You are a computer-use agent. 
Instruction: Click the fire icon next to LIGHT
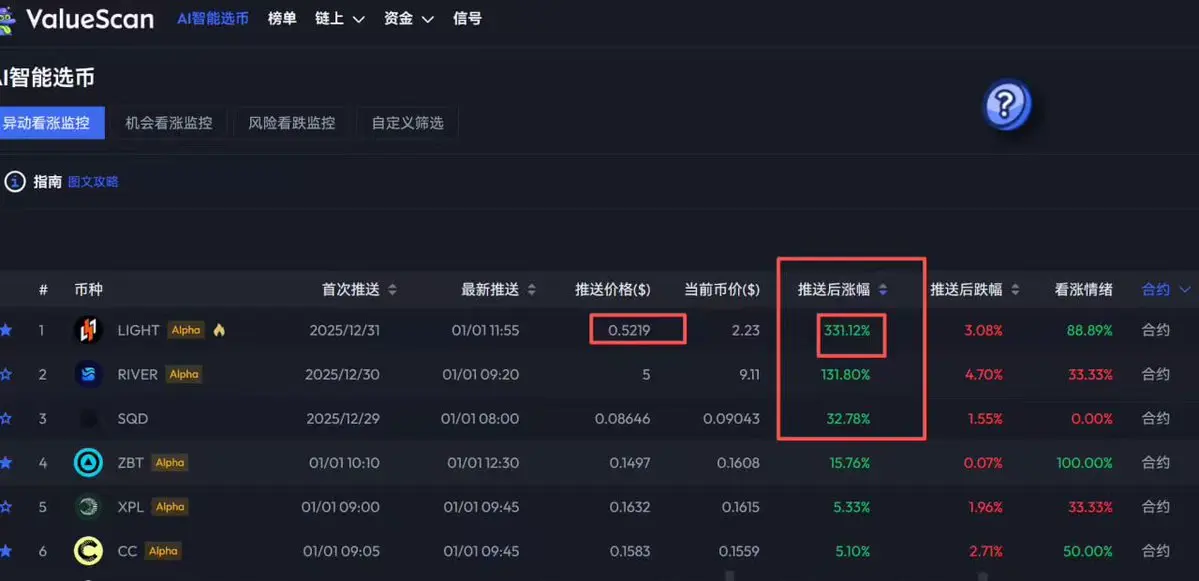coord(219,330)
